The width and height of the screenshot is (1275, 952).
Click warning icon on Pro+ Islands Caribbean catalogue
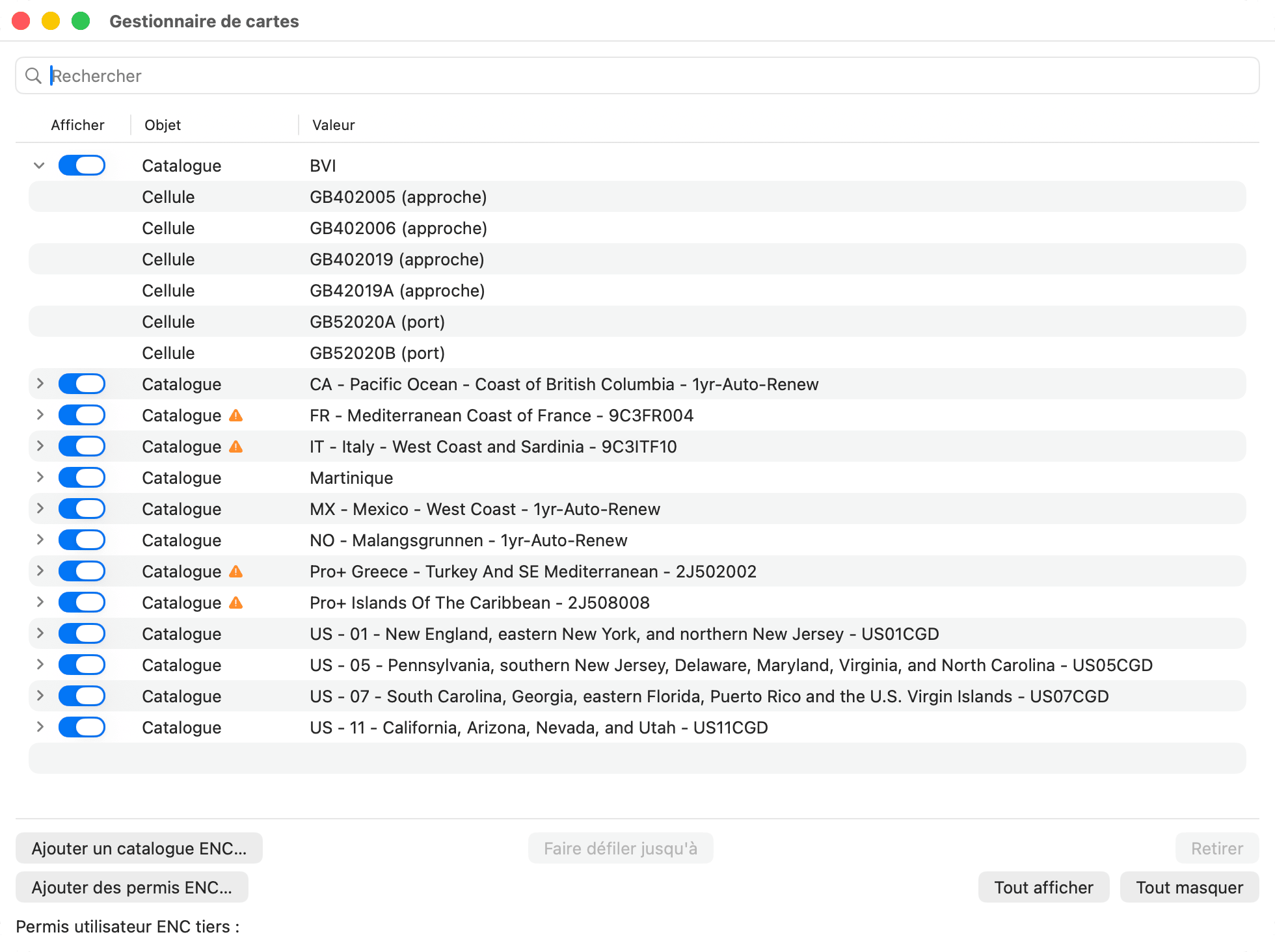[x=236, y=603]
